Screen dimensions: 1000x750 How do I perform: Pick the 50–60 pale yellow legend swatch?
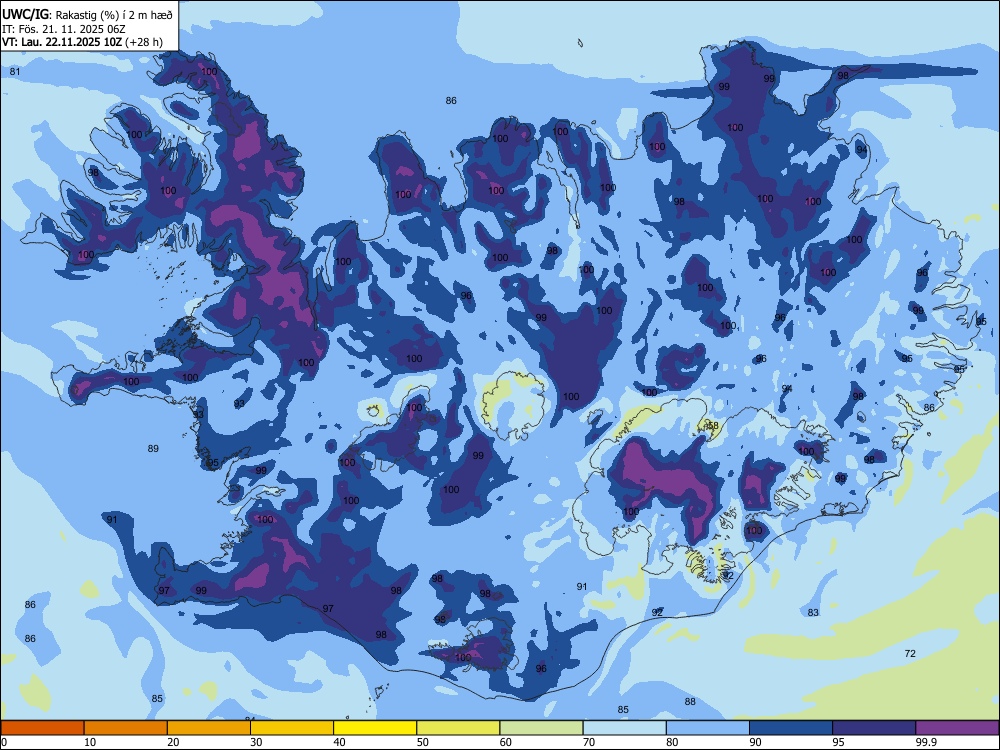tap(458, 728)
